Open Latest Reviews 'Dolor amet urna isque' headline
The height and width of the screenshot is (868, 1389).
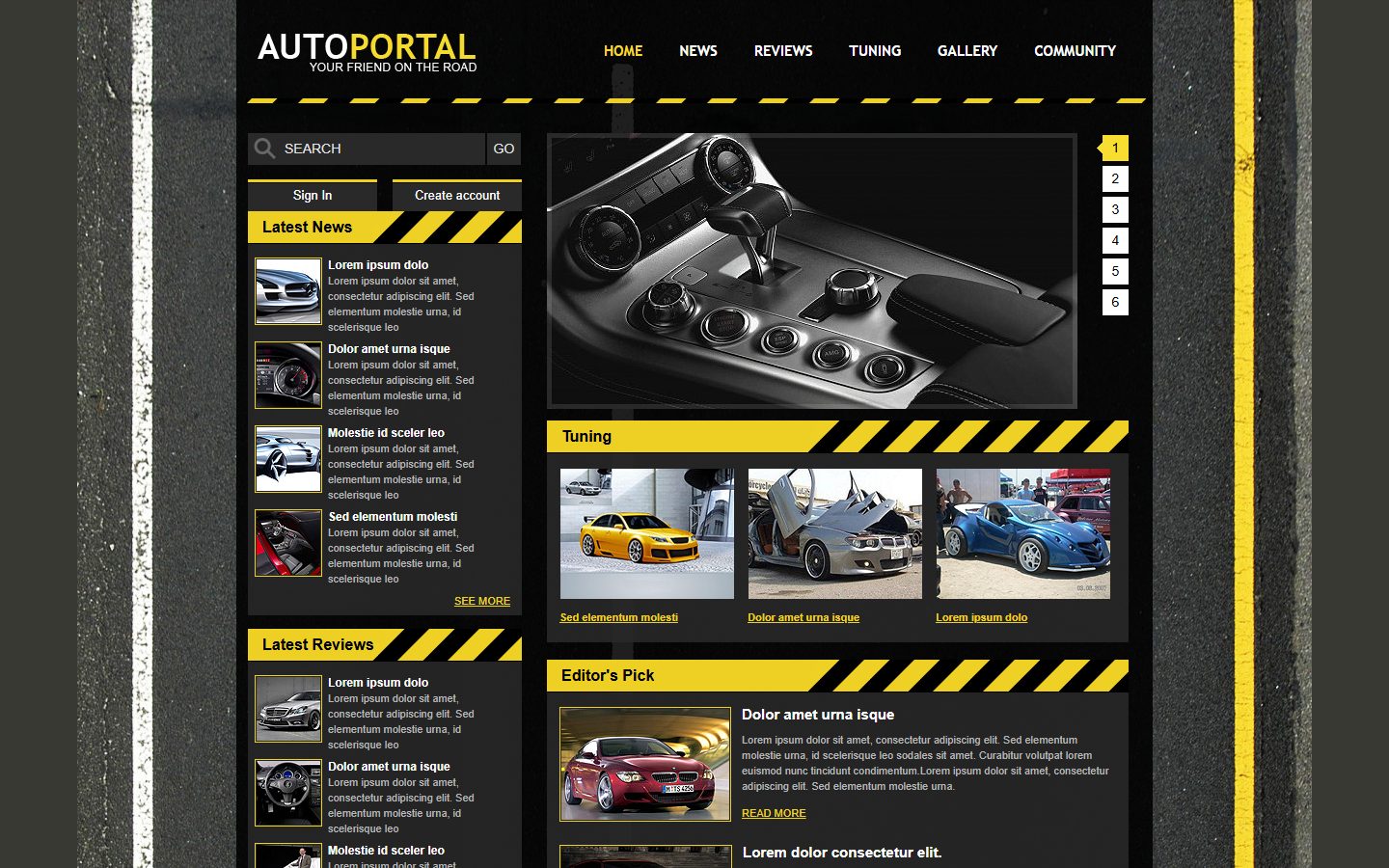pos(389,767)
